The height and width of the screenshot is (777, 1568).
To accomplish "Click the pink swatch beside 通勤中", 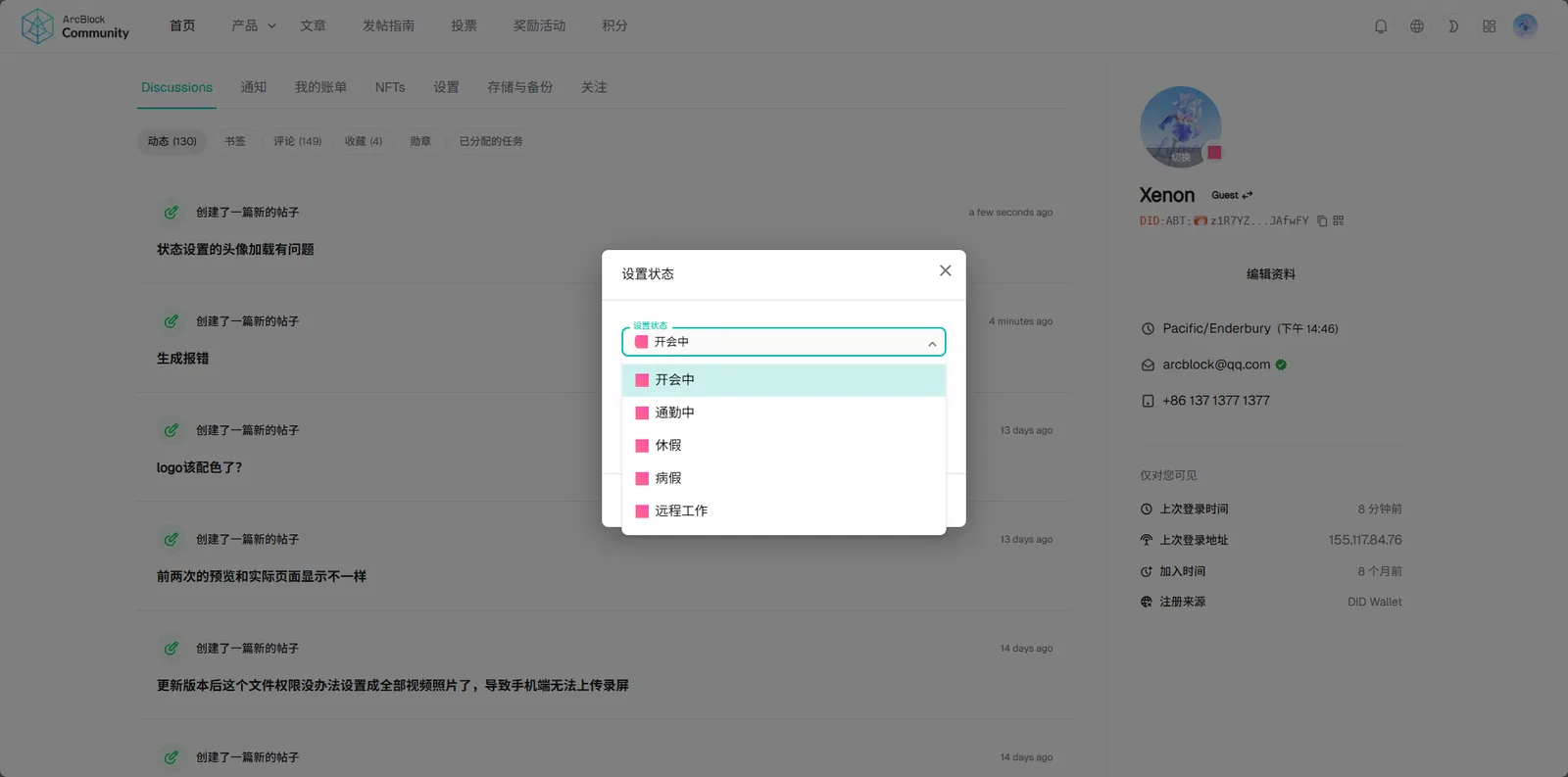I will pos(642,413).
